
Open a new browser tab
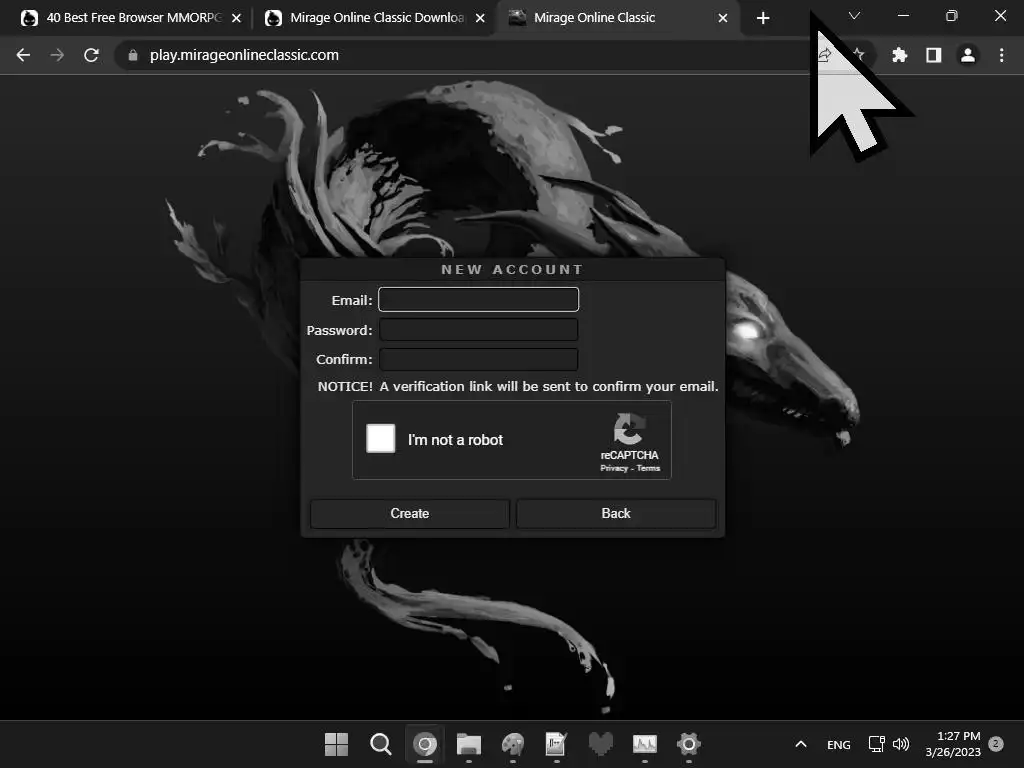pyautogui.click(x=763, y=18)
